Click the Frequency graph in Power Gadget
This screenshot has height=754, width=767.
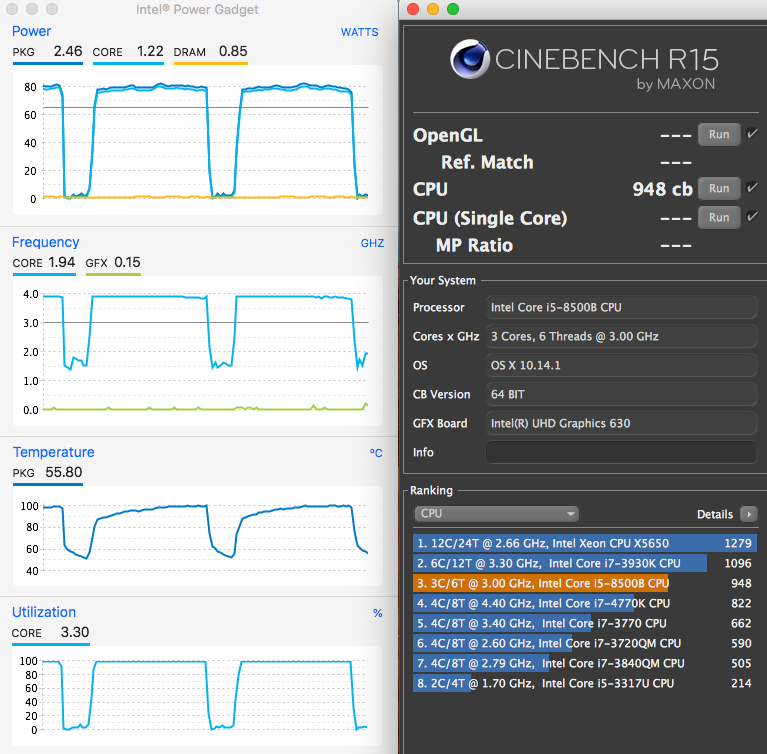click(x=198, y=351)
